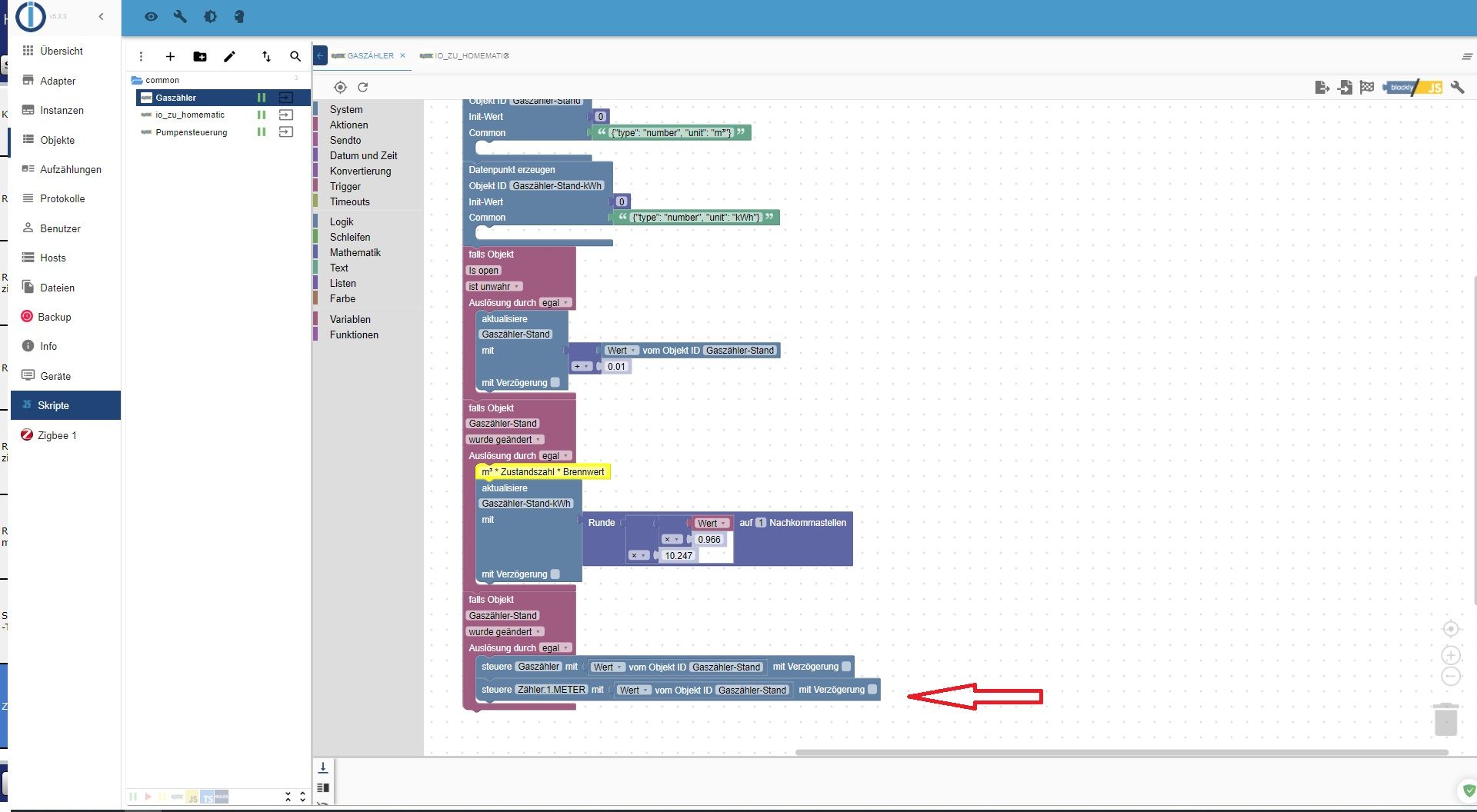This screenshot has height=812, width=1477.
Task: Zoom out the Blockly workspace
Action: click(x=1451, y=677)
